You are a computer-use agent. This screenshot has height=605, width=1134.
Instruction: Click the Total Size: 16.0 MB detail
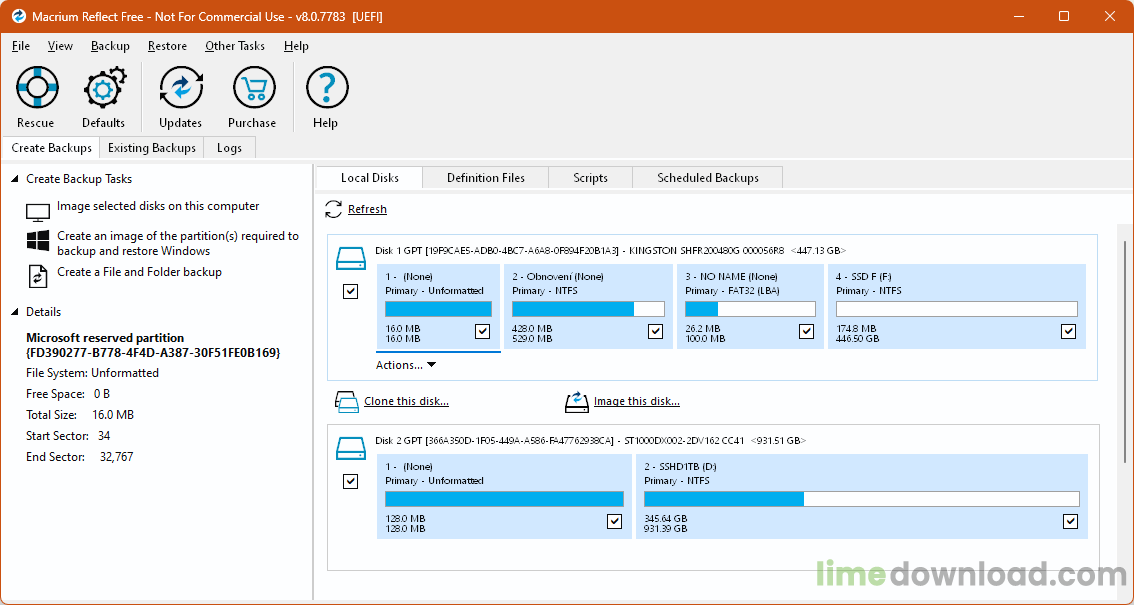click(80, 416)
